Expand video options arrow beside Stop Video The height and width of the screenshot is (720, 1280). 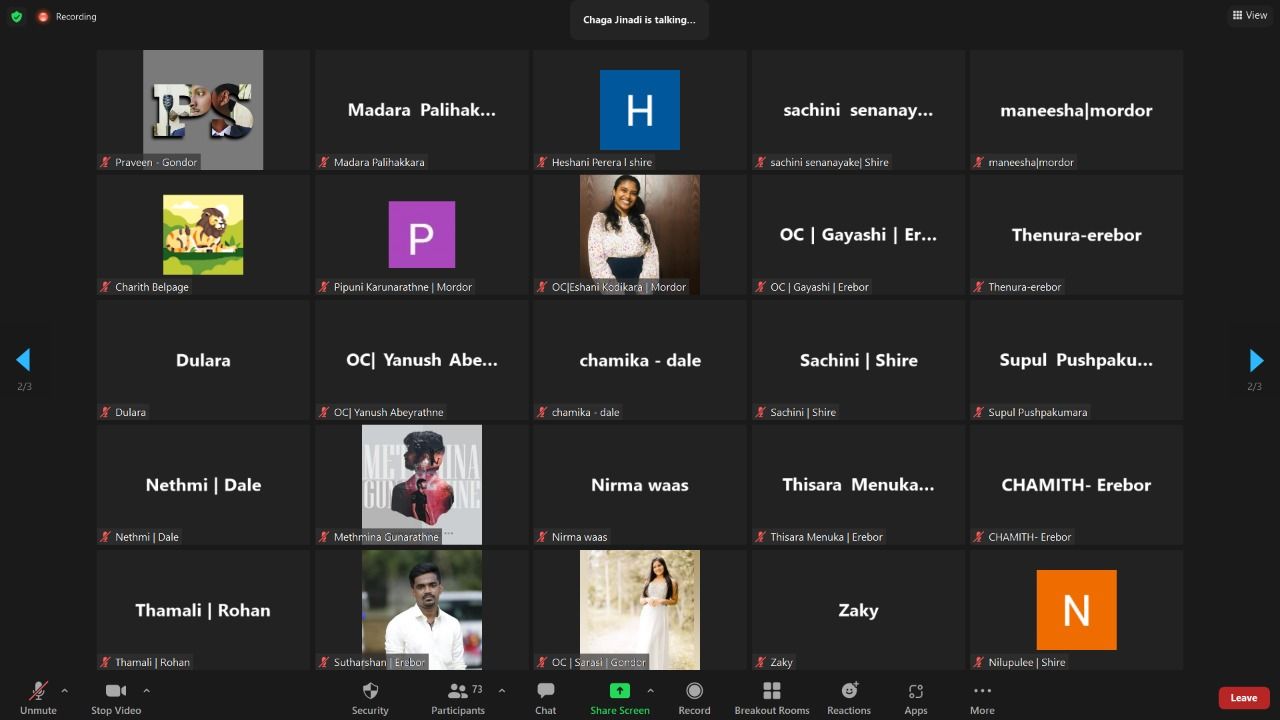coord(146,690)
